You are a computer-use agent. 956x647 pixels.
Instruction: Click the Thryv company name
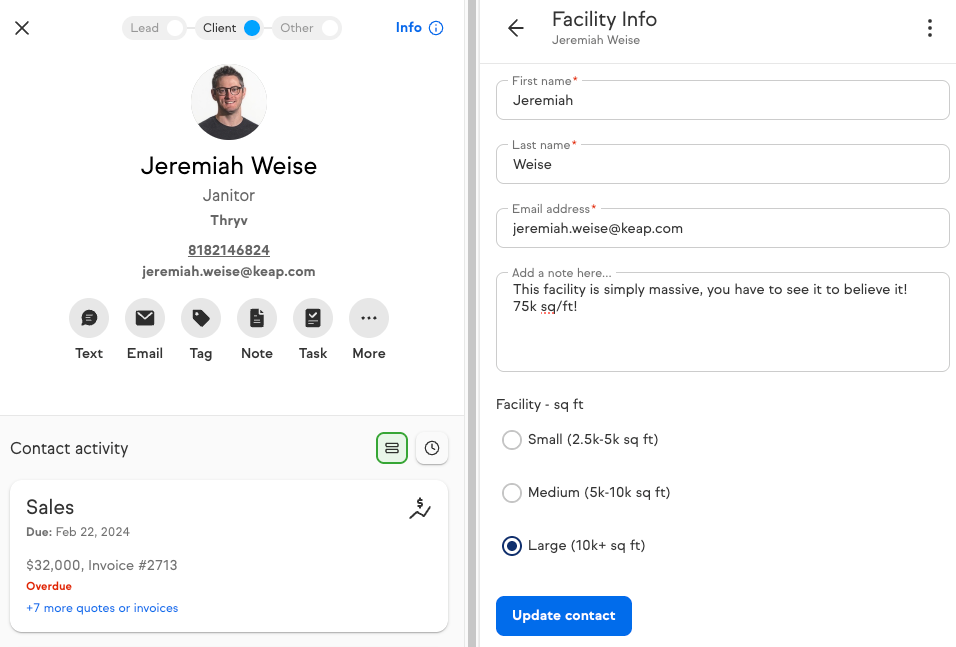click(x=229, y=220)
